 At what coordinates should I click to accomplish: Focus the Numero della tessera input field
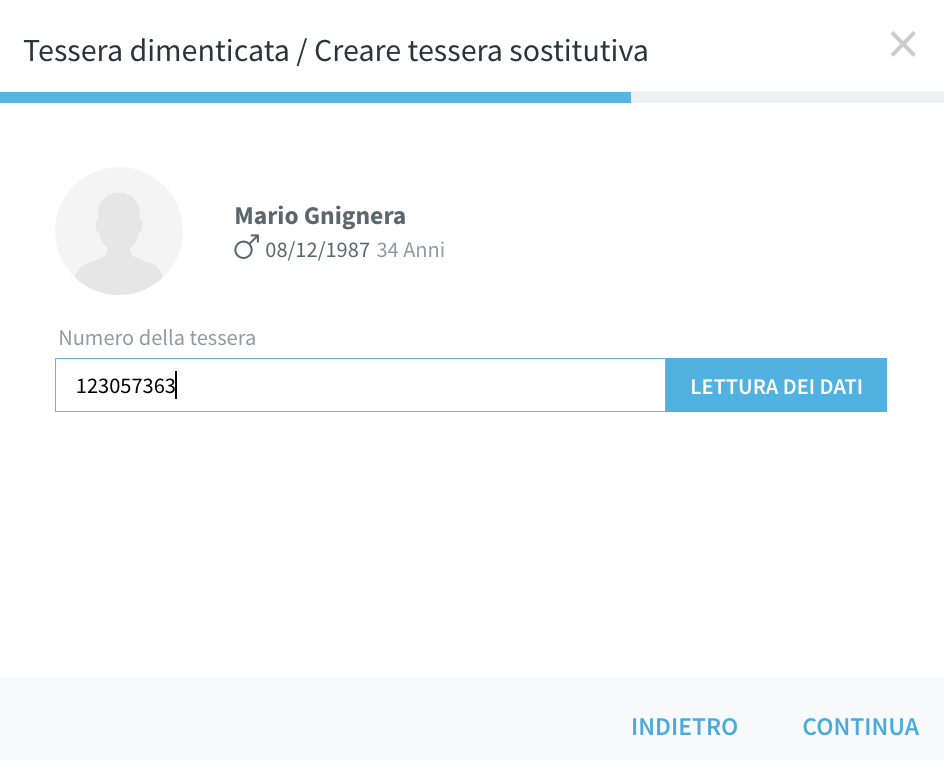(x=360, y=385)
